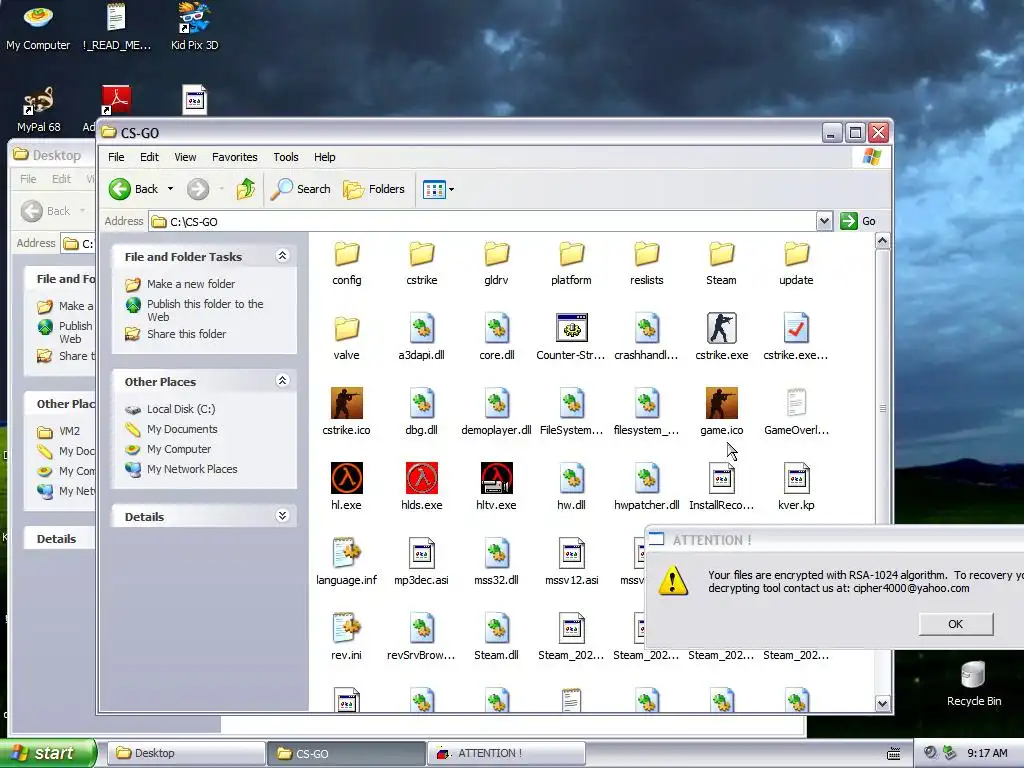This screenshot has height=768, width=1024.
Task: Collapse the Other Places panel
Action: coord(282,381)
